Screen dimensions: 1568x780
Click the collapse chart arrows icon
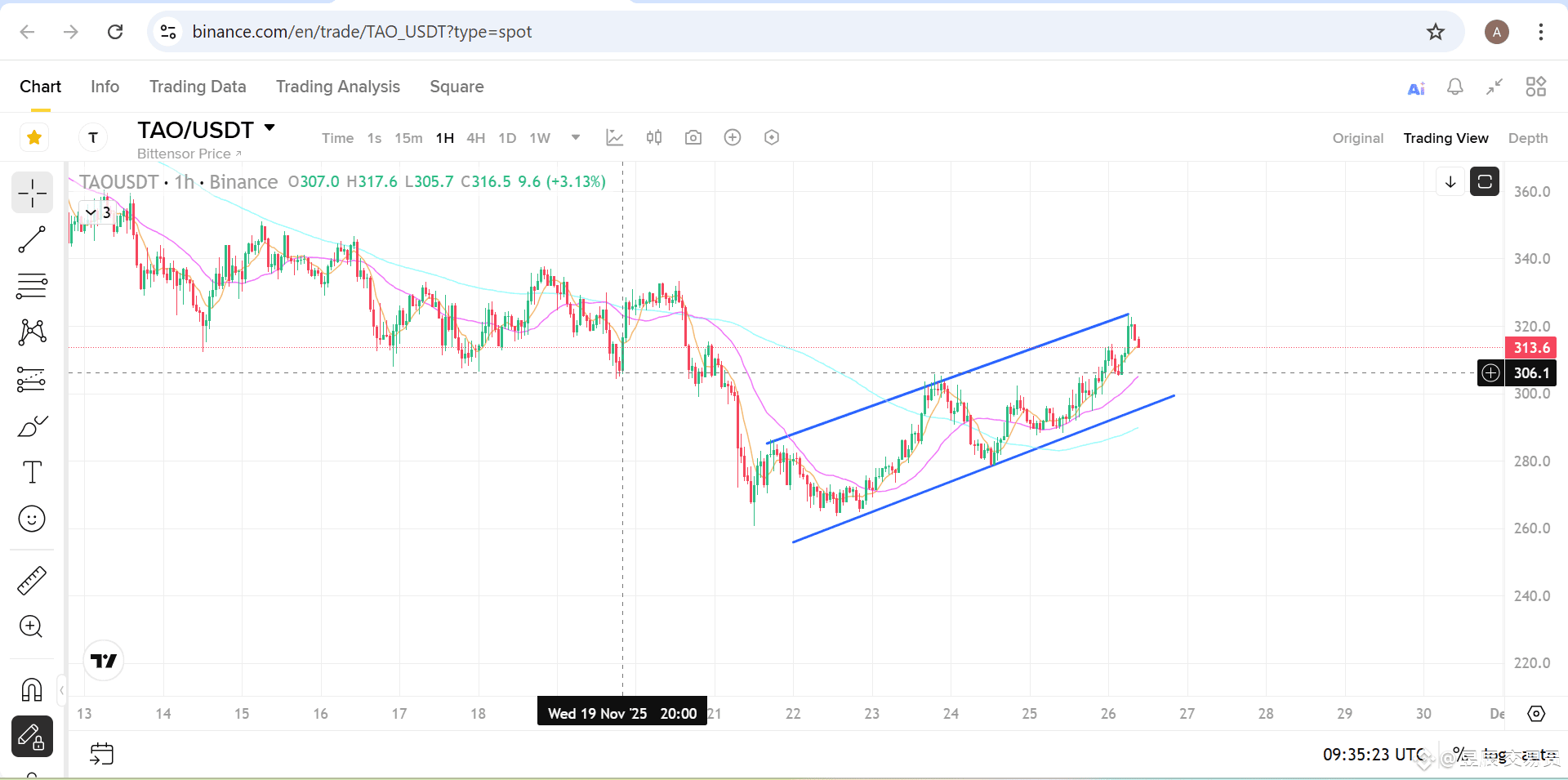click(x=1494, y=87)
